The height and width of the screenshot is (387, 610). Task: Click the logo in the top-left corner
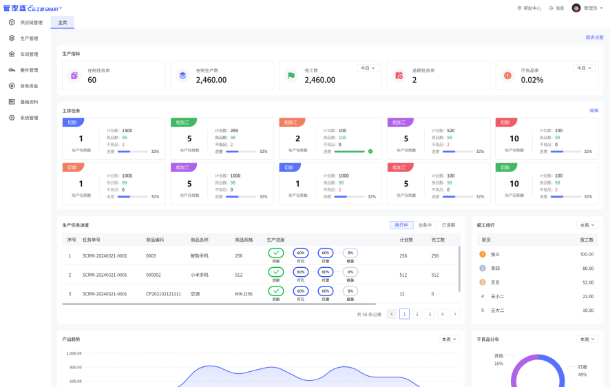(x=32, y=8)
